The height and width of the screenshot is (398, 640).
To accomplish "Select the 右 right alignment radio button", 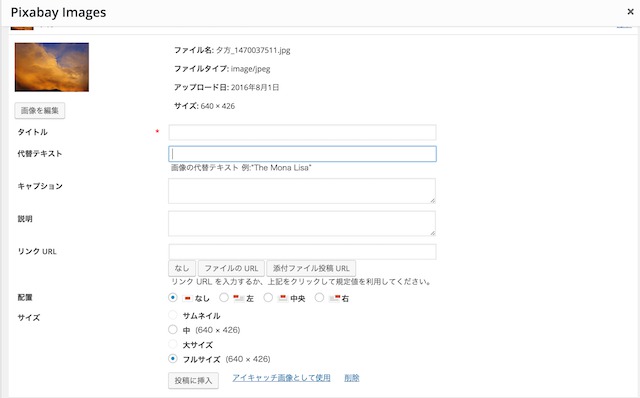I will [x=319, y=298].
